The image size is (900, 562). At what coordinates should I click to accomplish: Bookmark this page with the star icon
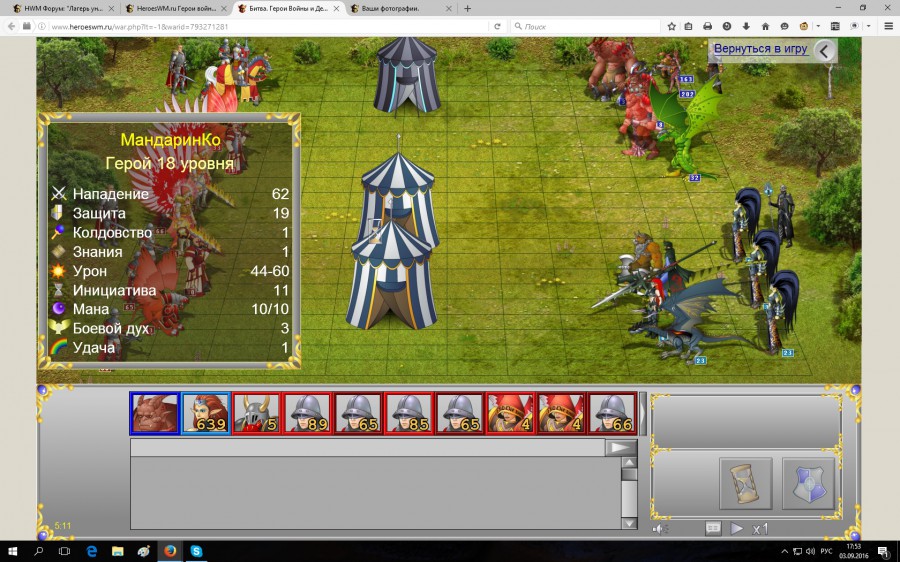672,26
